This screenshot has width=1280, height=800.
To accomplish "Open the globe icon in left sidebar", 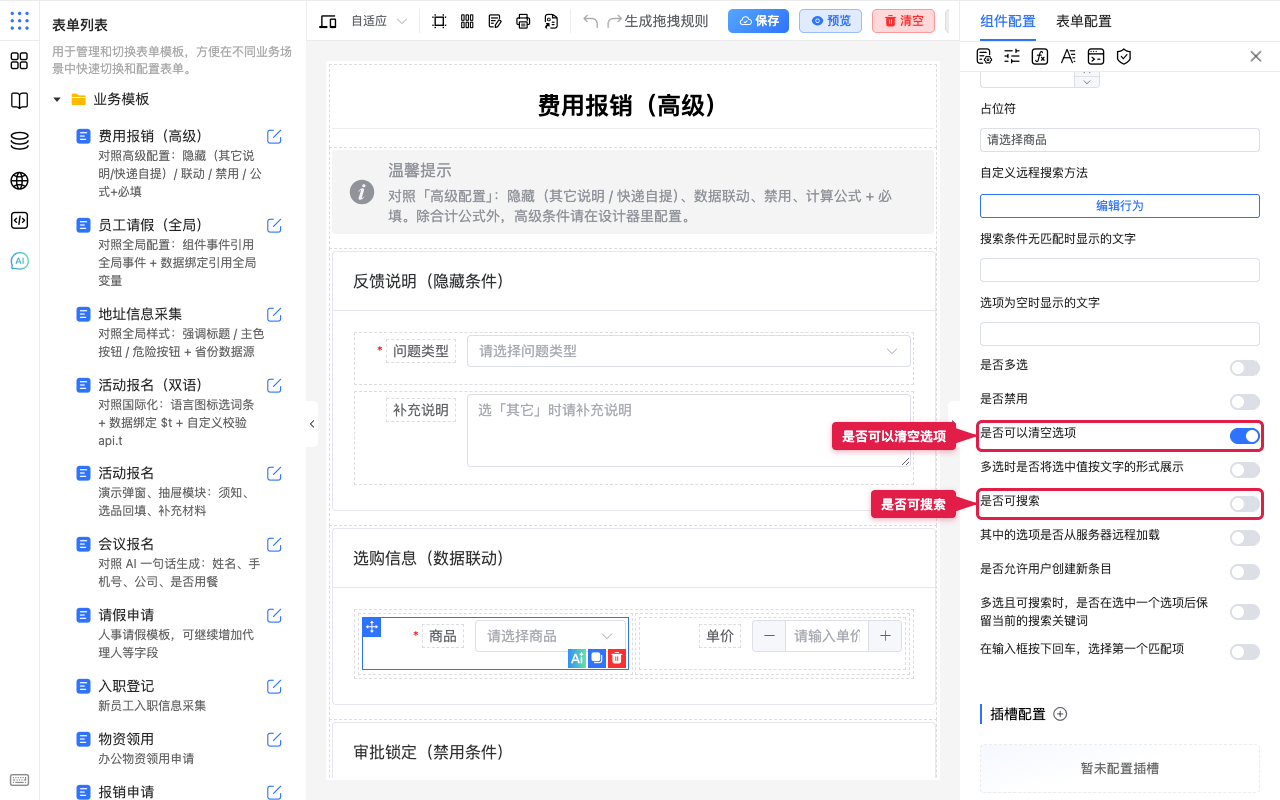I will (x=19, y=181).
